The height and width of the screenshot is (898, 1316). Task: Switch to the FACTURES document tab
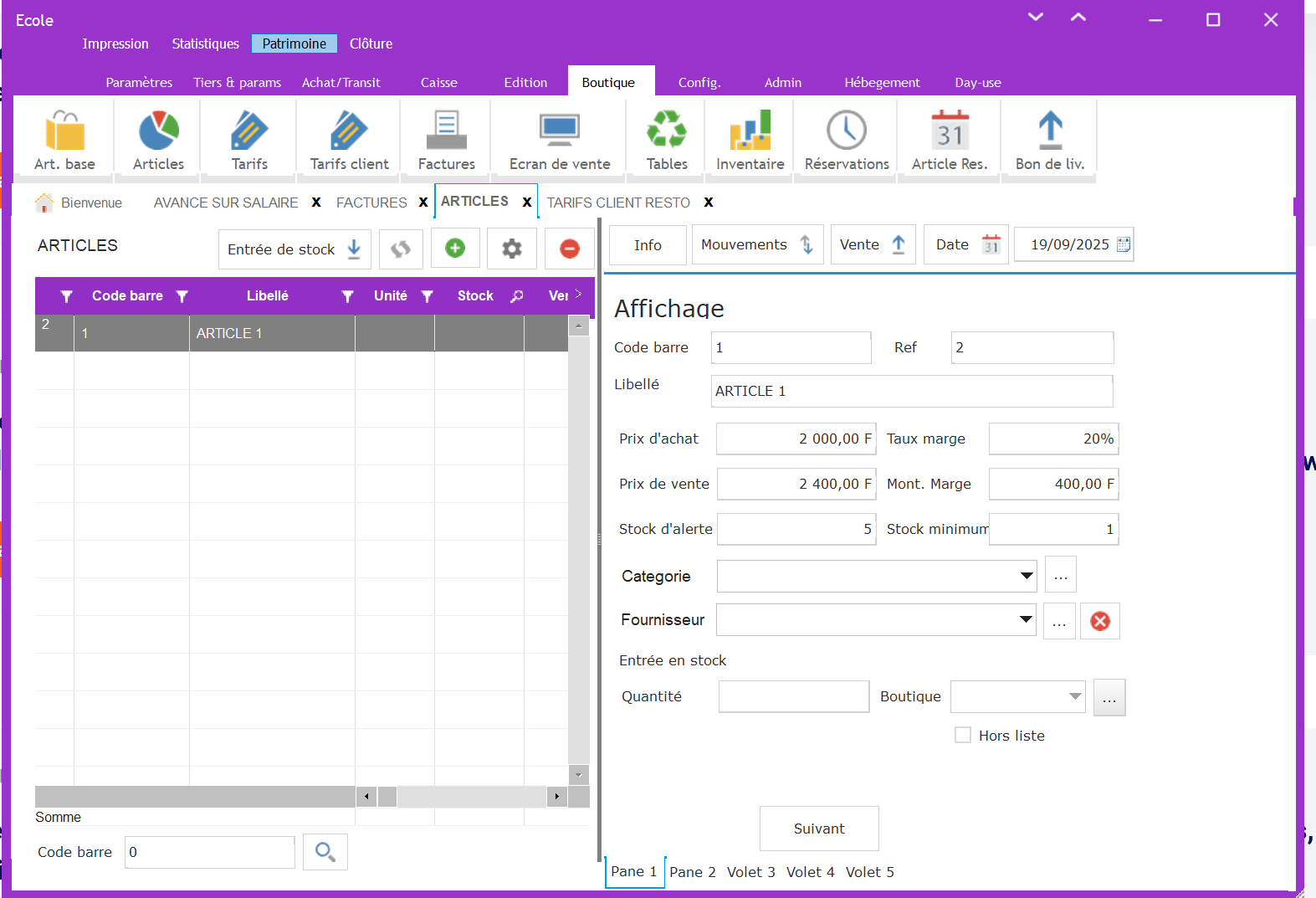371,203
